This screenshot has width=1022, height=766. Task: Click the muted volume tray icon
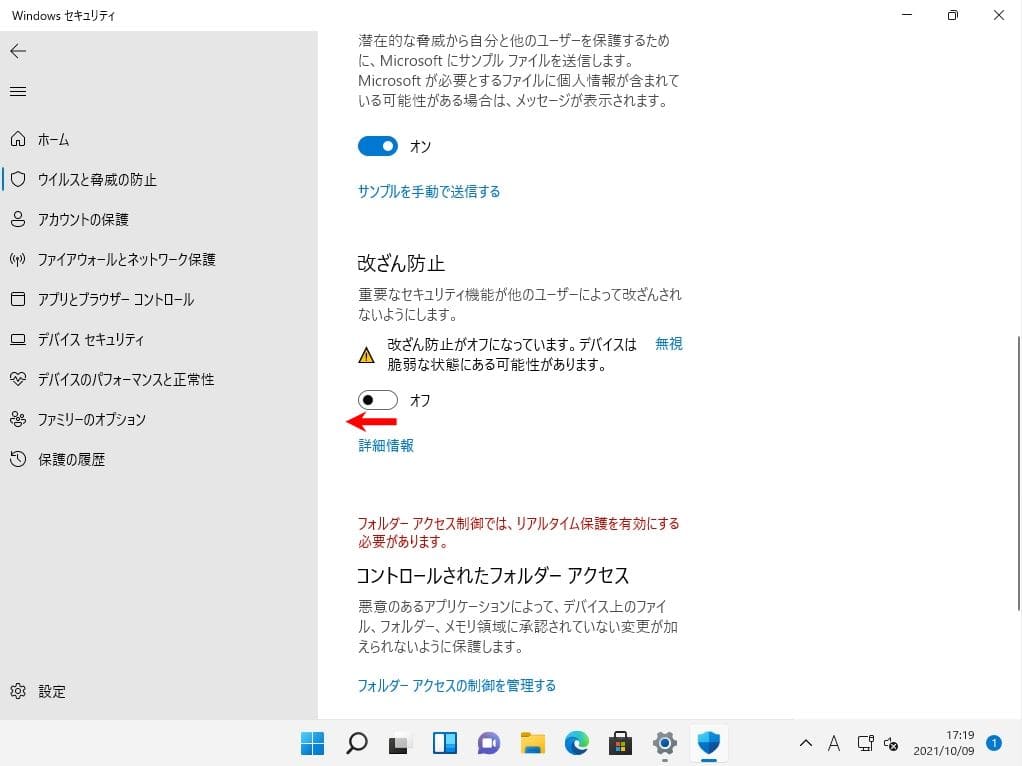891,744
